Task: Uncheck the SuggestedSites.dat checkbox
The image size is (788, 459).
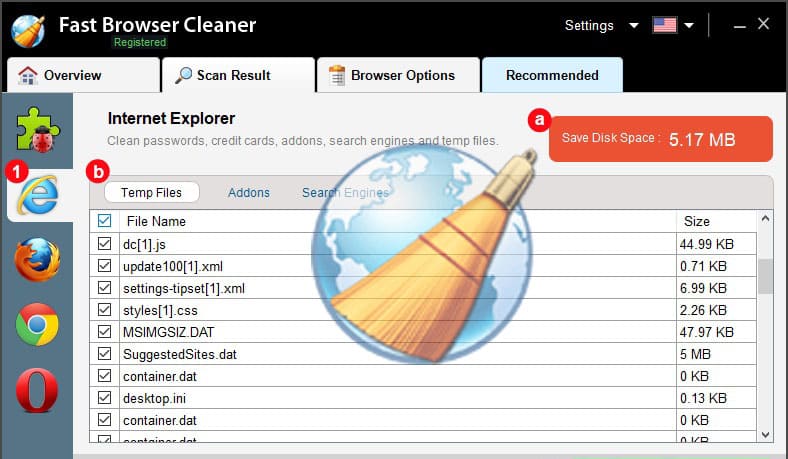Action: [105, 354]
